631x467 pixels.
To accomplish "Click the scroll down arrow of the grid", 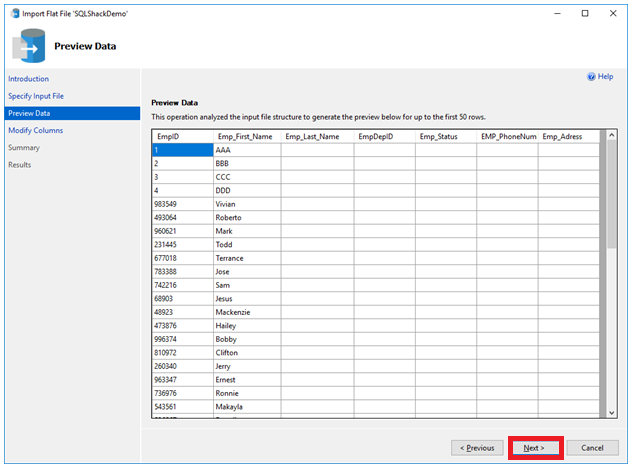I will (x=611, y=412).
